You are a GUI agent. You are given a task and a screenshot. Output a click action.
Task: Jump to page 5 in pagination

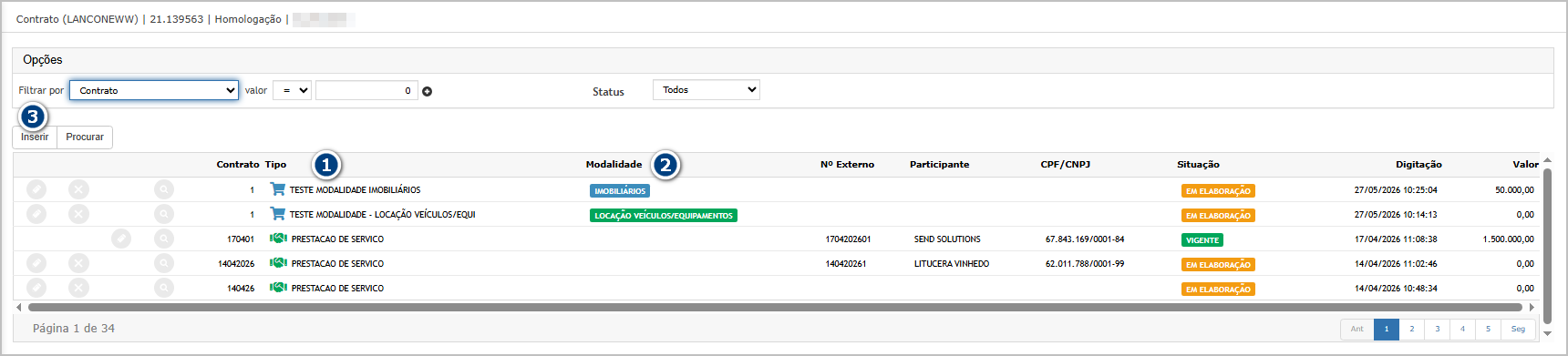click(1489, 329)
